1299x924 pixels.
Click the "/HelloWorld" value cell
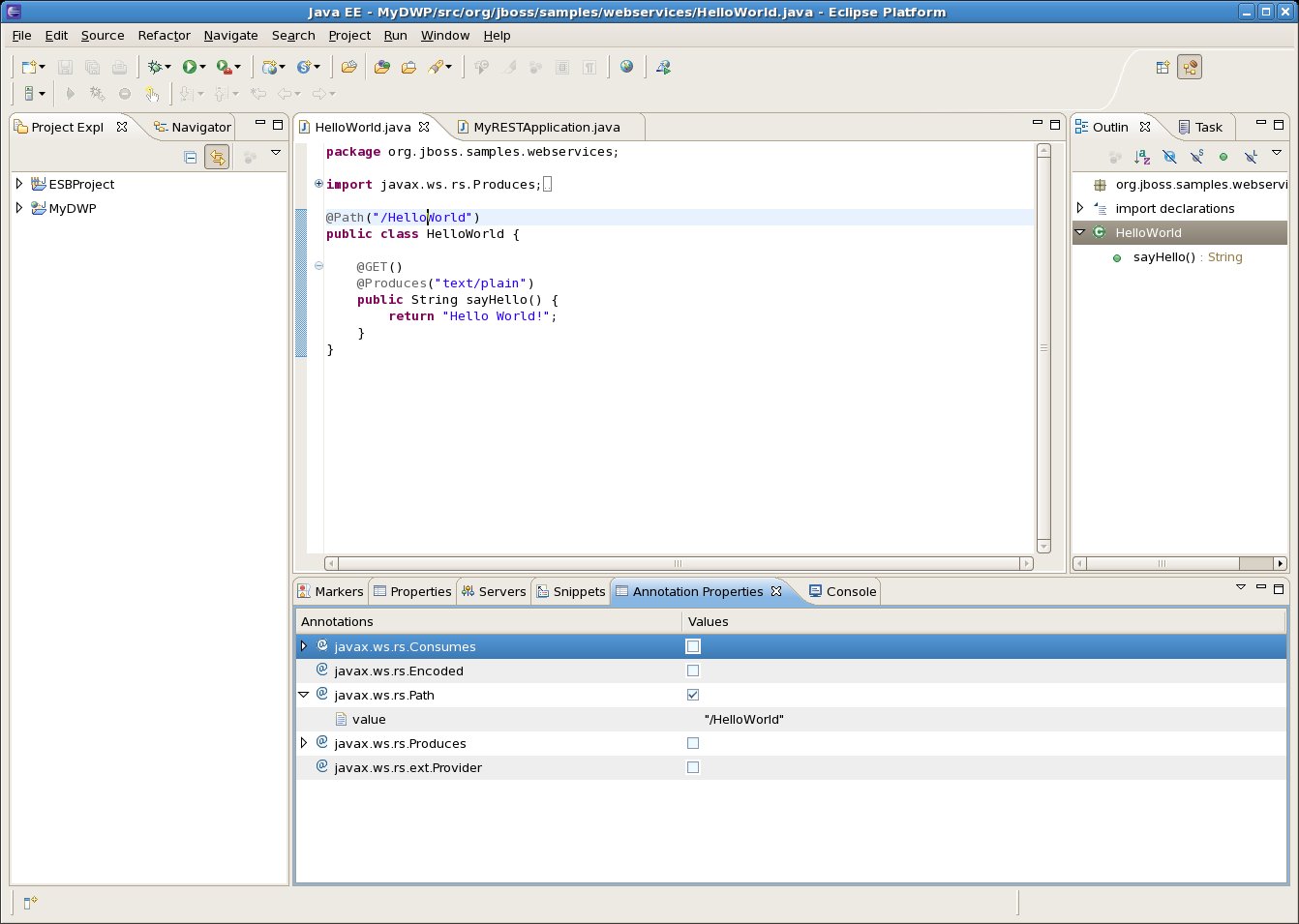point(743,719)
